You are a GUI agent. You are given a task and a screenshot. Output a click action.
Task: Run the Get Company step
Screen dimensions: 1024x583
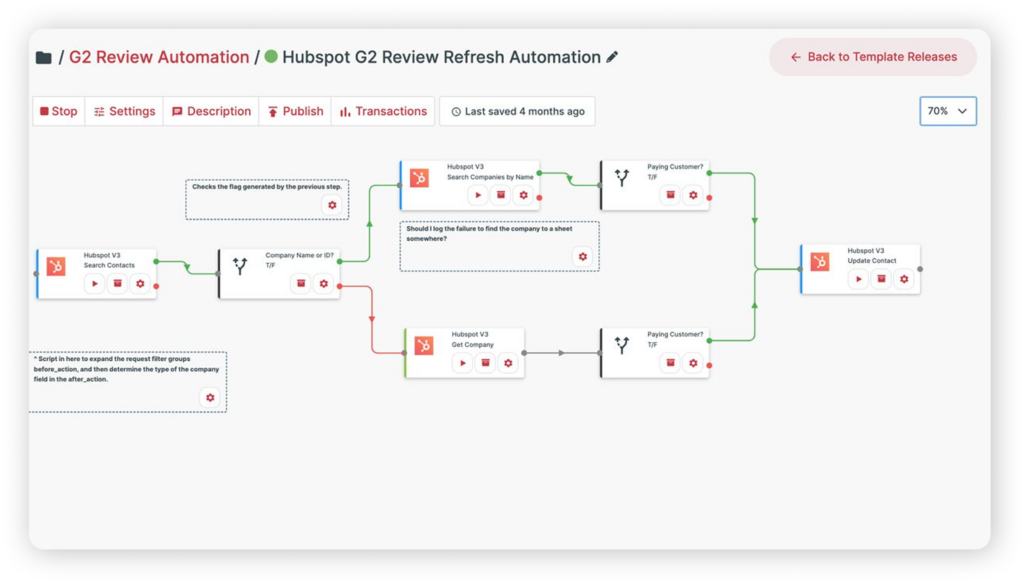point(463,363)
